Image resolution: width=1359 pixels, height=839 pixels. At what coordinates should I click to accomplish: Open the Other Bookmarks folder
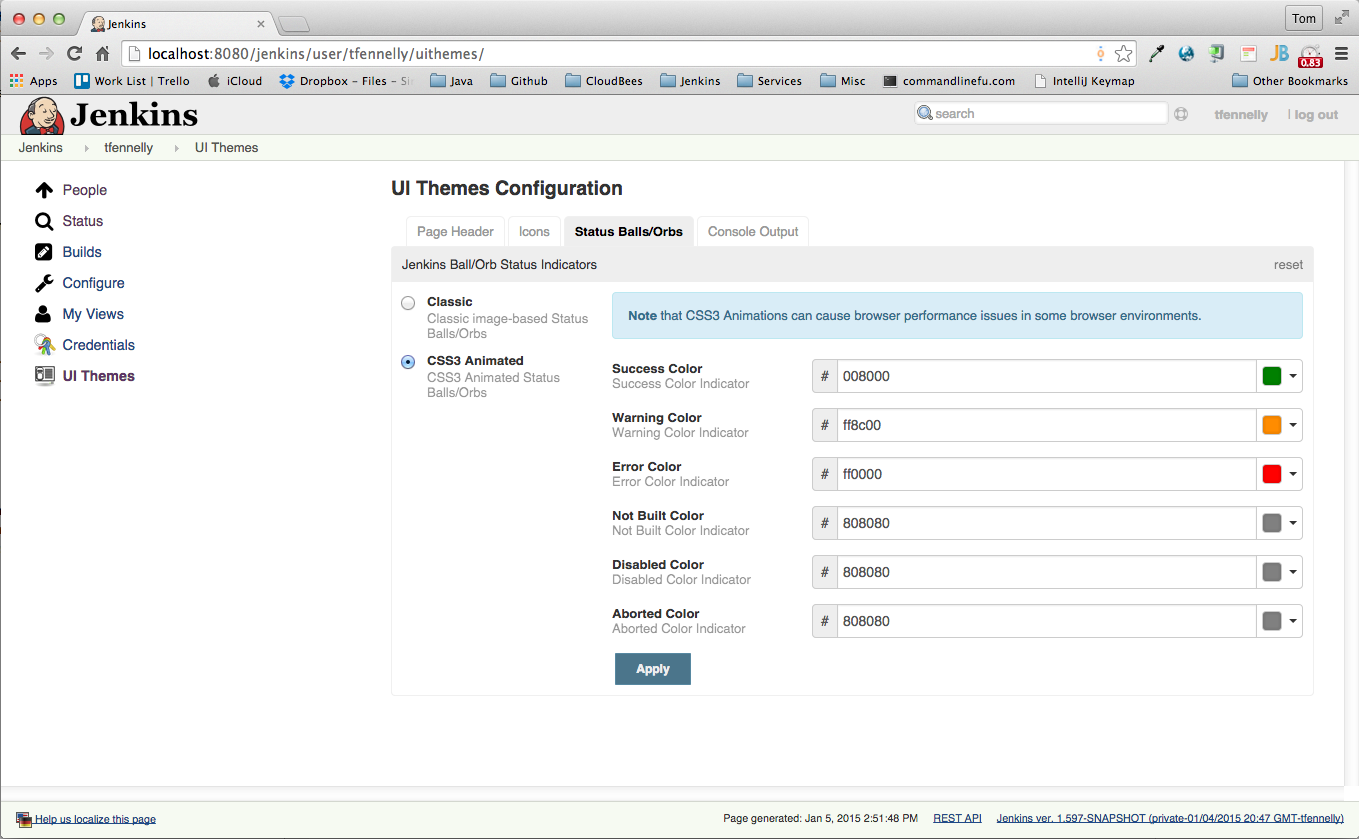pos(1290,81)
